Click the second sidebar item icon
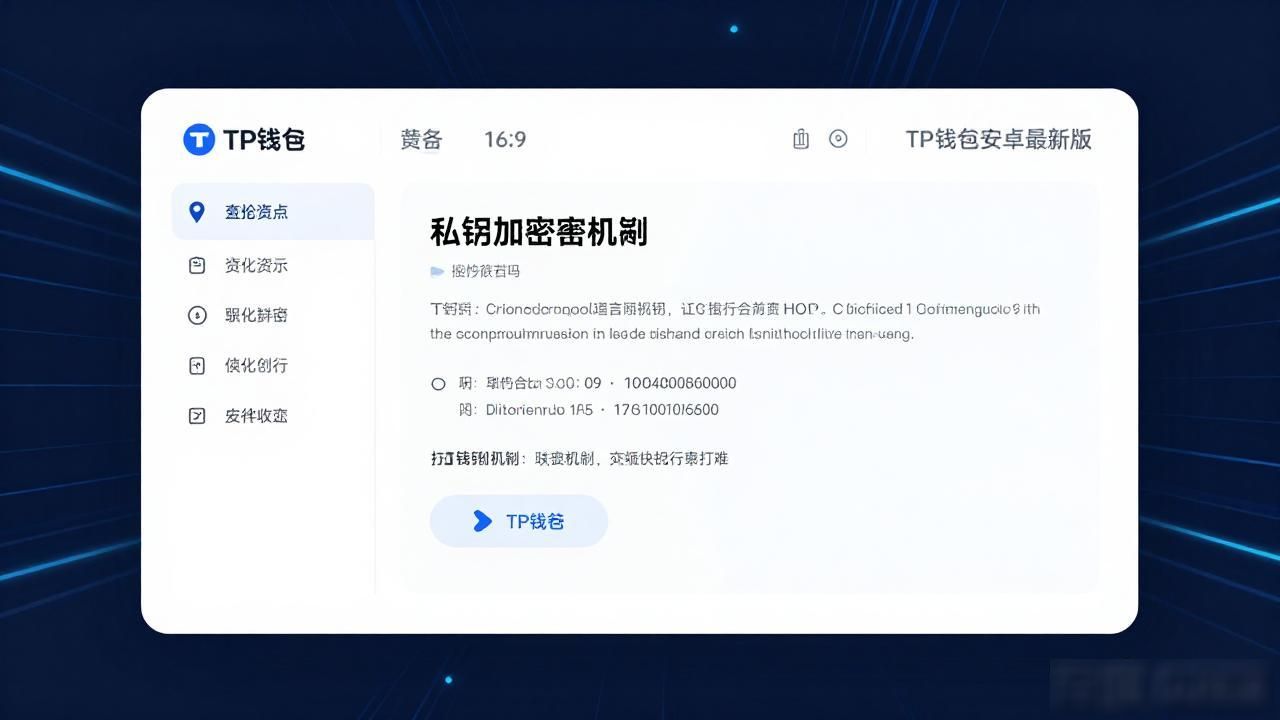 click(x=197, y=266)
